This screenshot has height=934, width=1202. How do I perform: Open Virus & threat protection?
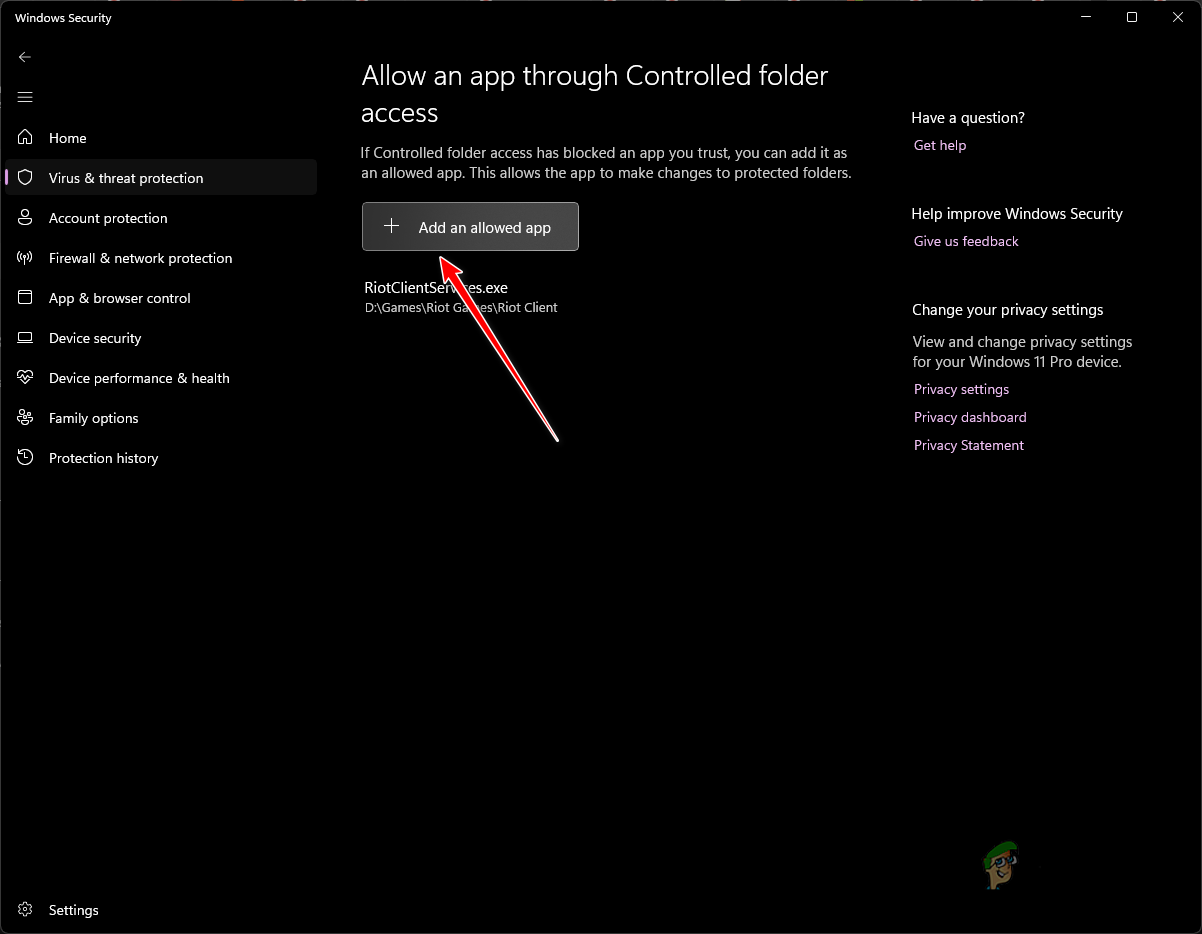pos(126,177)
